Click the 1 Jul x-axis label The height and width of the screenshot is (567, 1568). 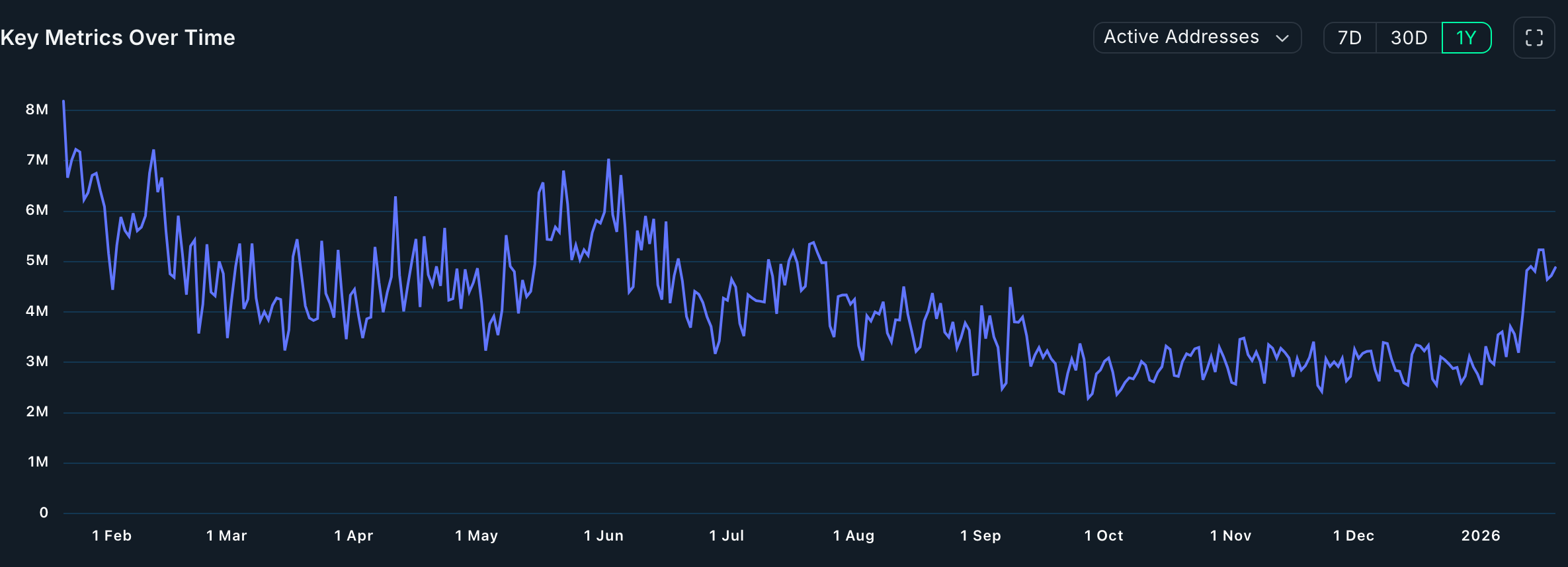point(727,536)
